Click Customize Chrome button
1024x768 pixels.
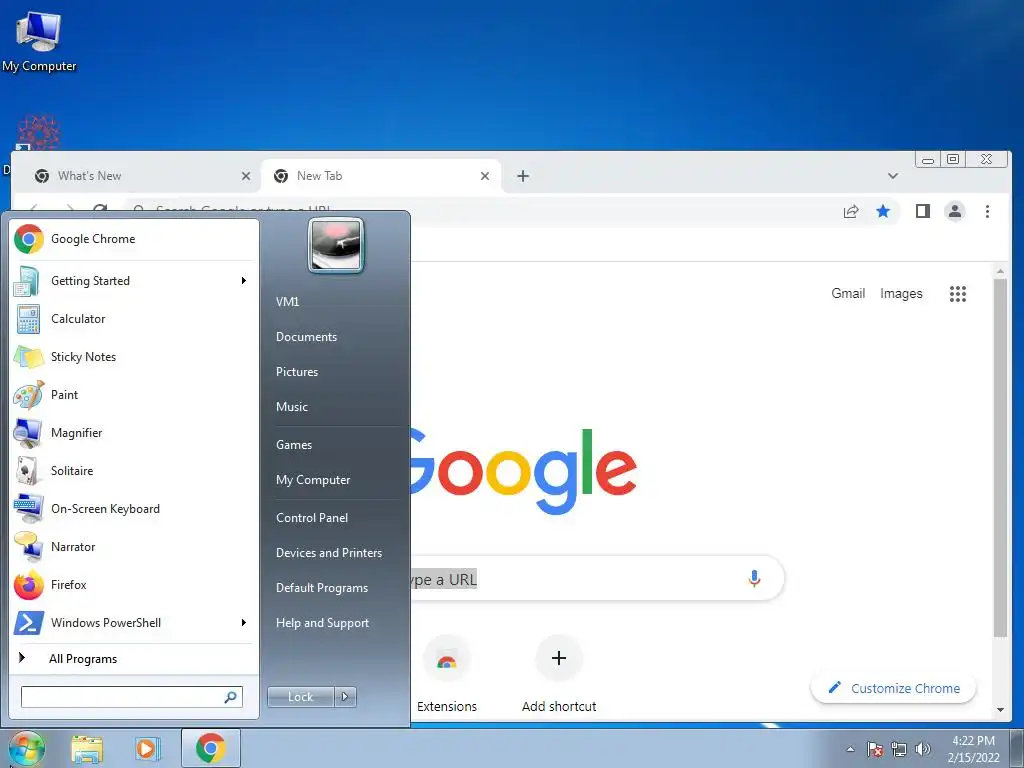click(x=893, y=688)
